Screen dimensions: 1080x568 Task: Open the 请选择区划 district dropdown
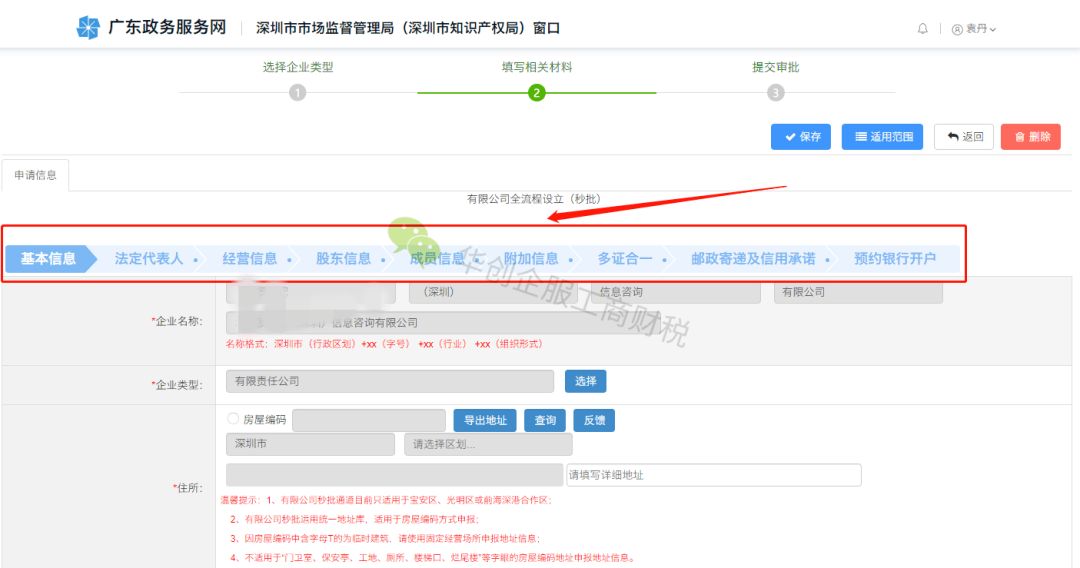coord(488,444)
